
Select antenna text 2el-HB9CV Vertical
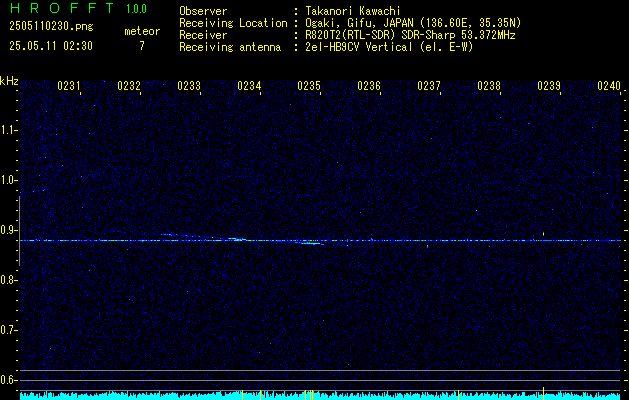coord(359,47)
